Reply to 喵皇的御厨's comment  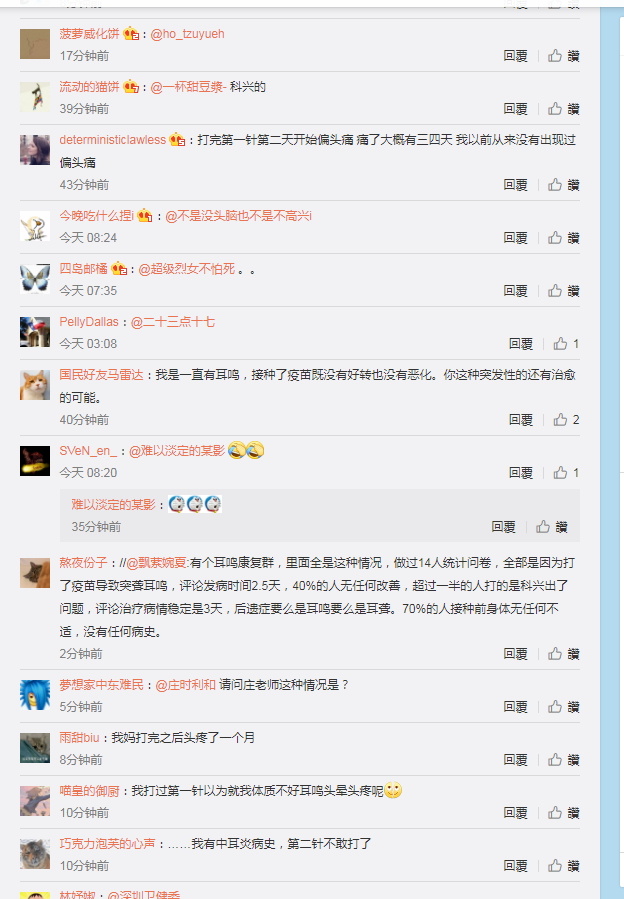[x=515, y=812]
